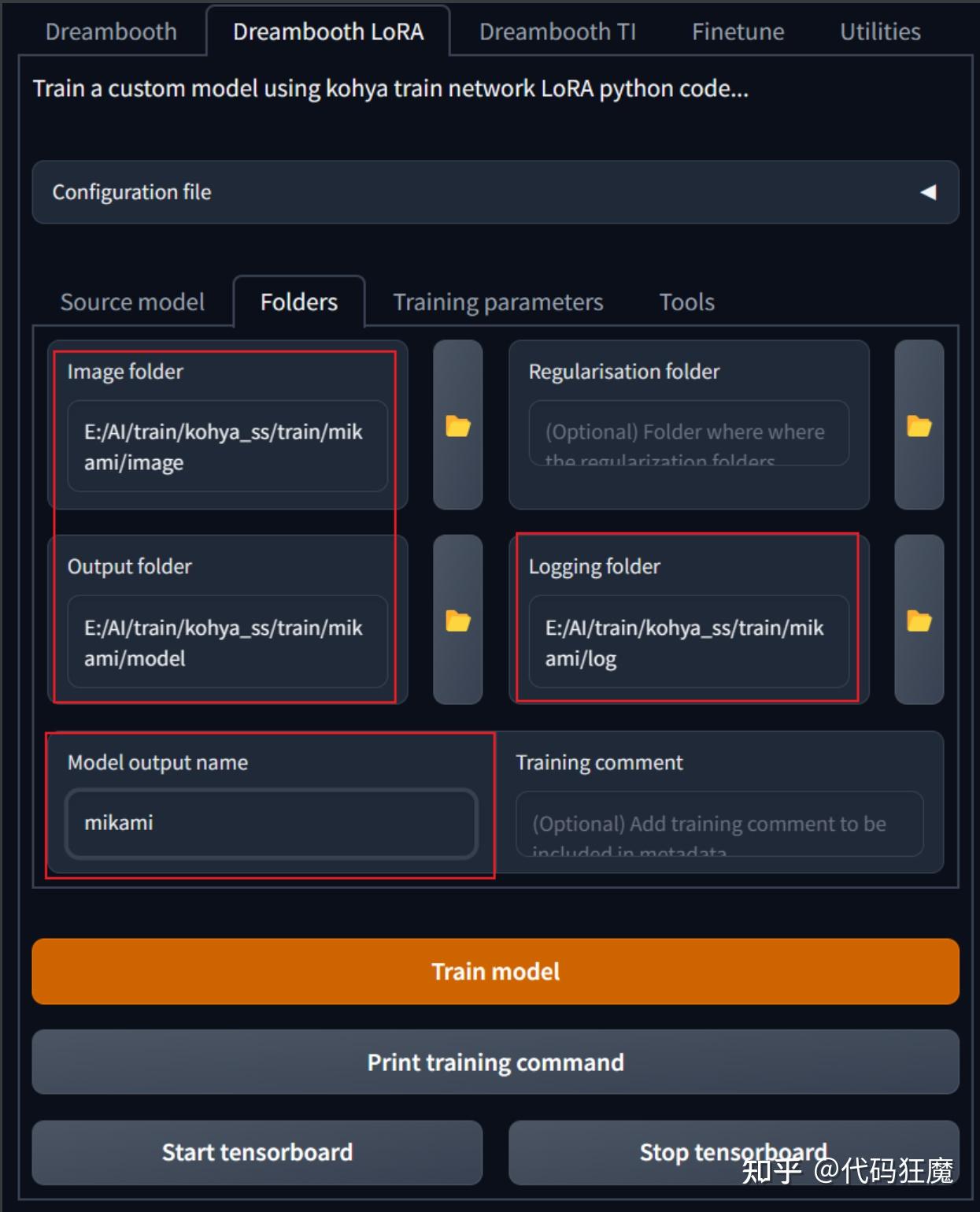Start tensorboard
Screen dimensions: 980x1212
257,1152
